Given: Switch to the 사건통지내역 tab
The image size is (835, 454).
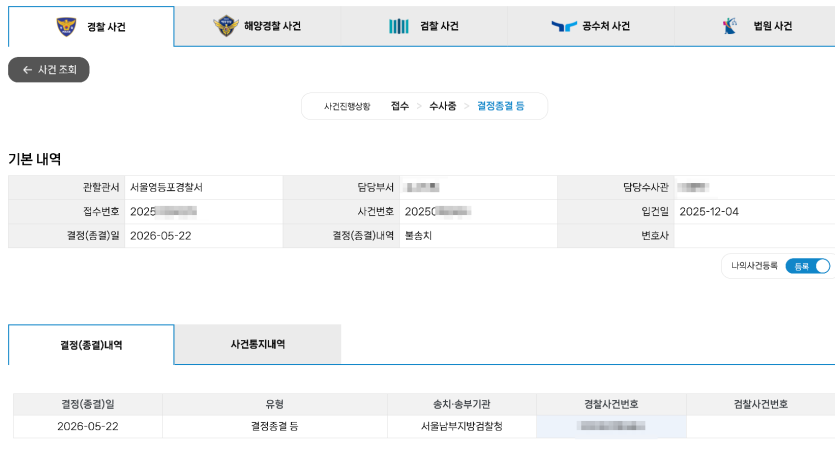Looking at the screenshot, I should pos(258,344).
